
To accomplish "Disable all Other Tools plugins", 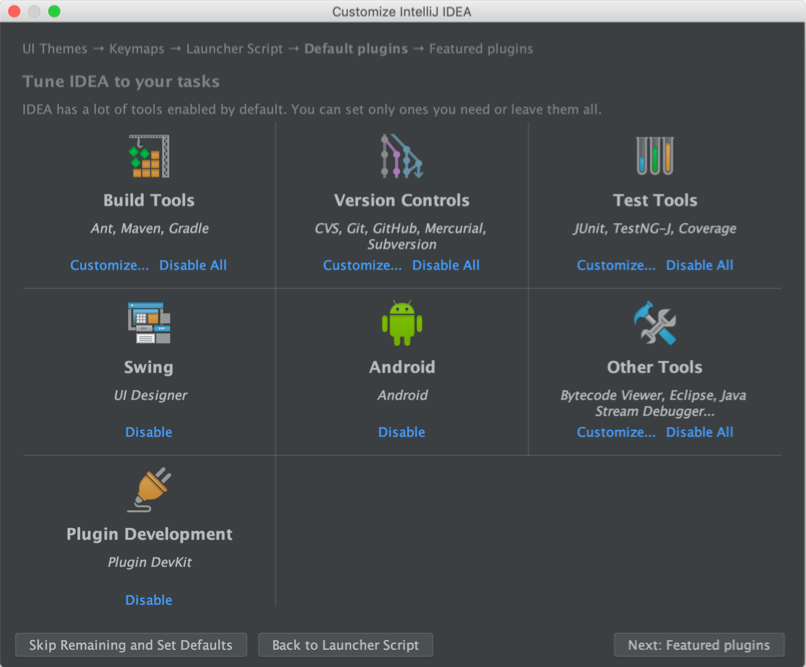I will pyautogui.click(x=700, y=432).
